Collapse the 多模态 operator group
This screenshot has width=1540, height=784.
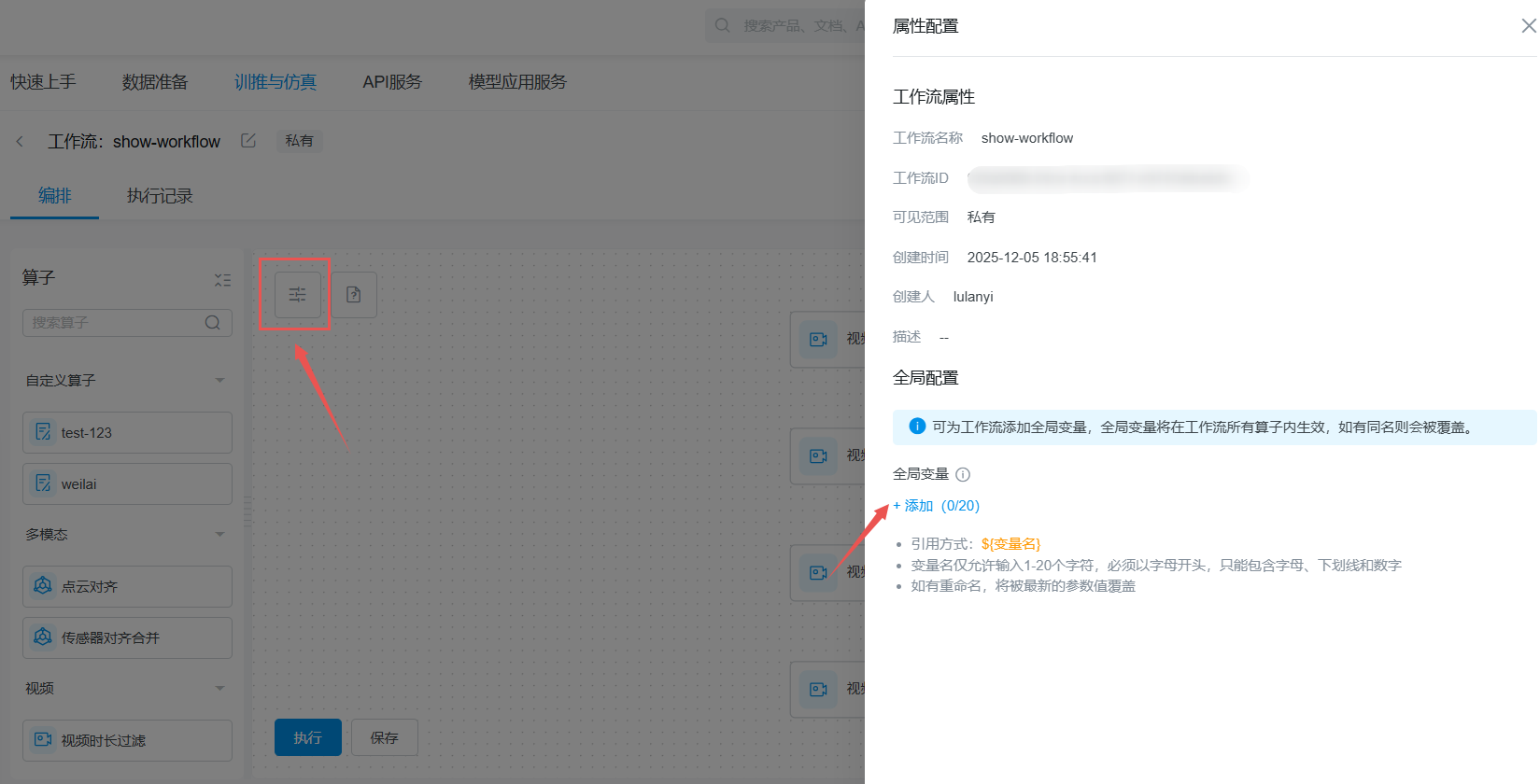coord(219,535)
